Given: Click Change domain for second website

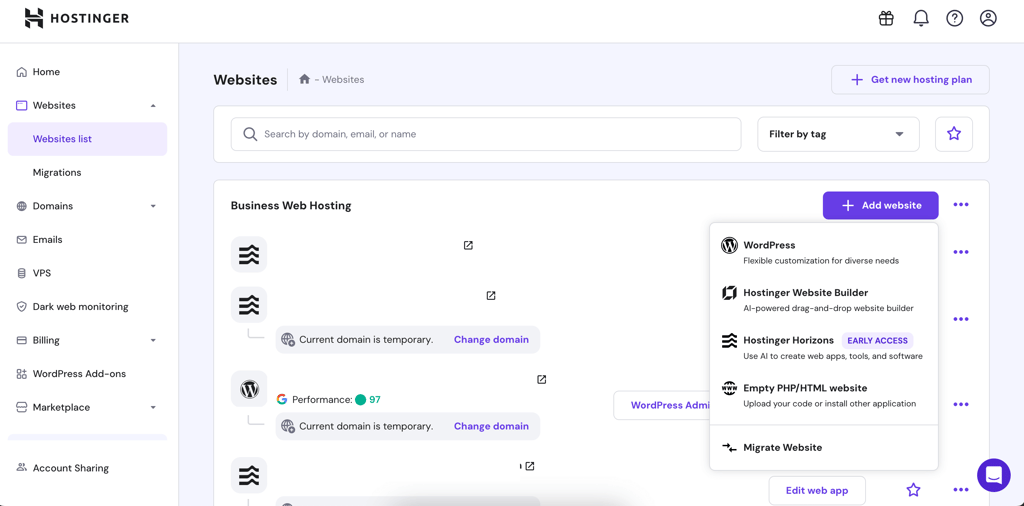Looking at the screenshot, I should pyautogui.click(x=491, y=340).
